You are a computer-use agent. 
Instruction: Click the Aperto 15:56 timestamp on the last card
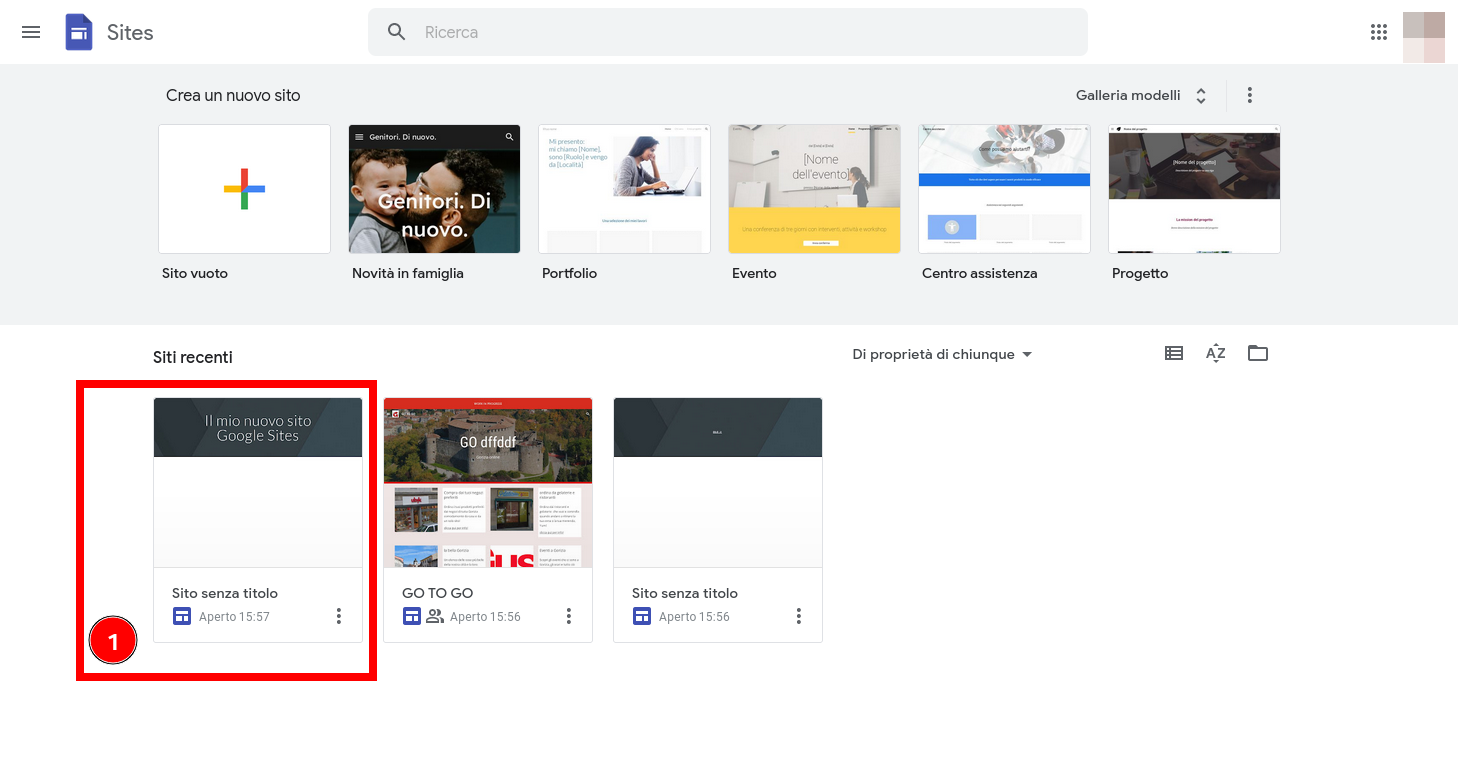coord(694,617)
